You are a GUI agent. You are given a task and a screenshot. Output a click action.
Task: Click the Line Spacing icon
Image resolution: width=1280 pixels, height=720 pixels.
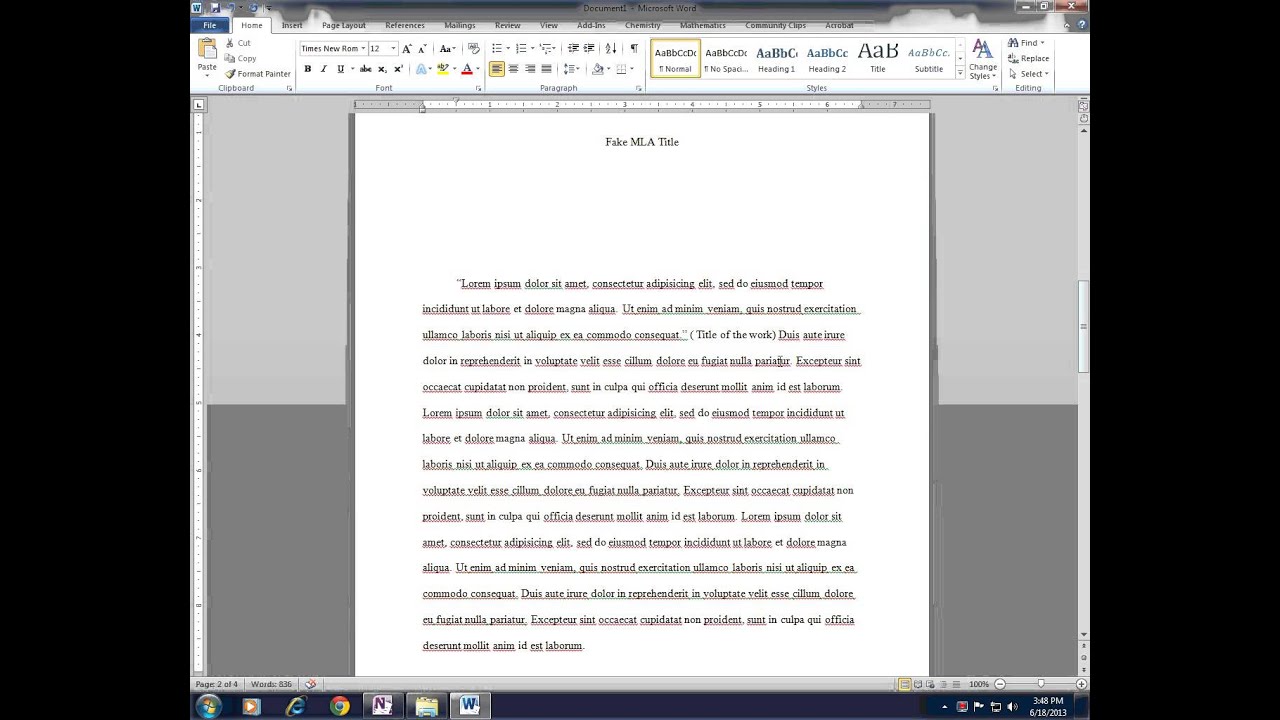point(571,69)
